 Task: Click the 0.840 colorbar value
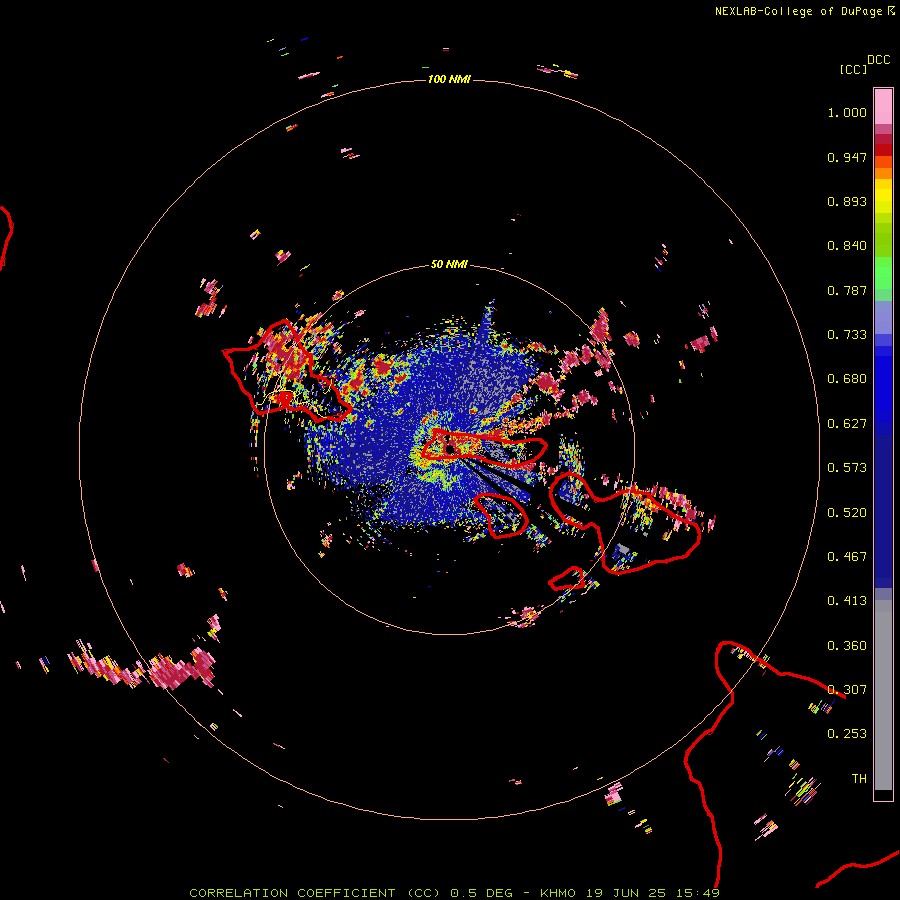tap(847, 246)
